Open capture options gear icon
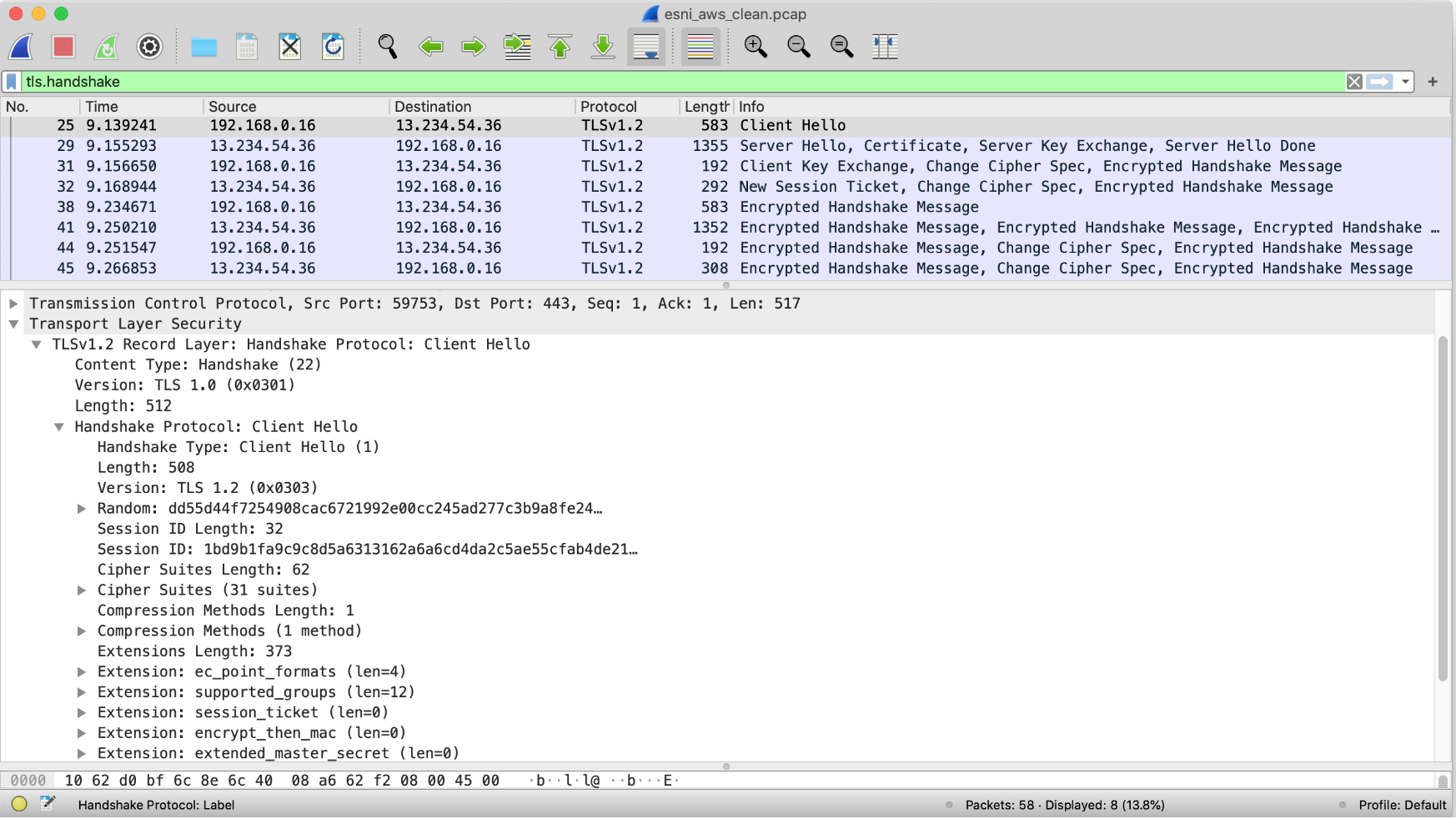Viewport: 1456px width, 819px height. click(149, 47)
